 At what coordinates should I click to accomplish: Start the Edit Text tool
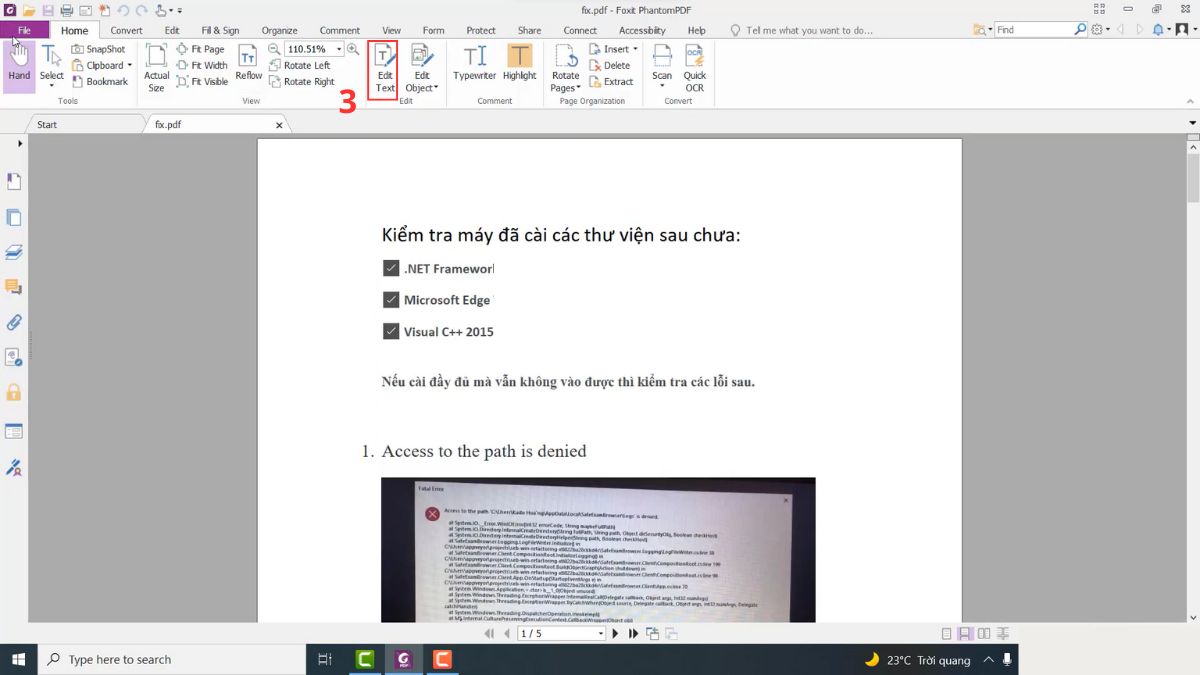click(x=385, y=68)
